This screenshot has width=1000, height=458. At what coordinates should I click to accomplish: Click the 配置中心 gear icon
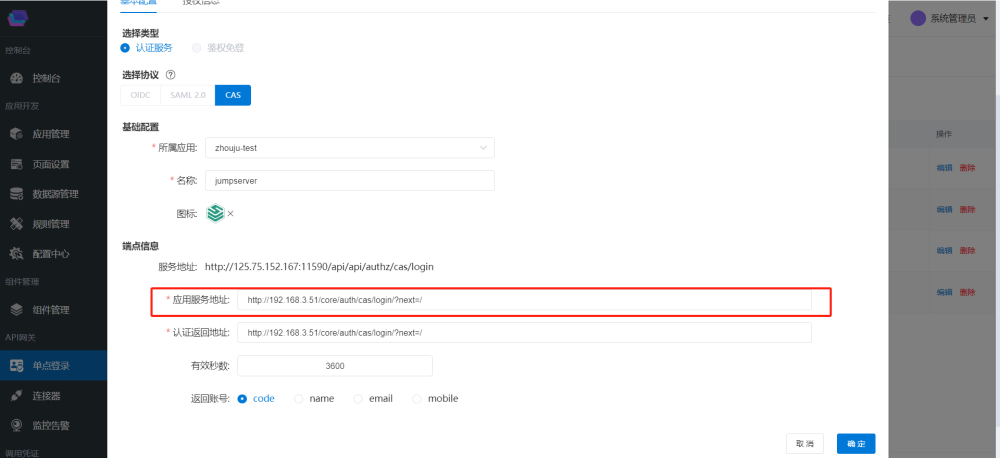pyautogui.click(x=17, y=254)
